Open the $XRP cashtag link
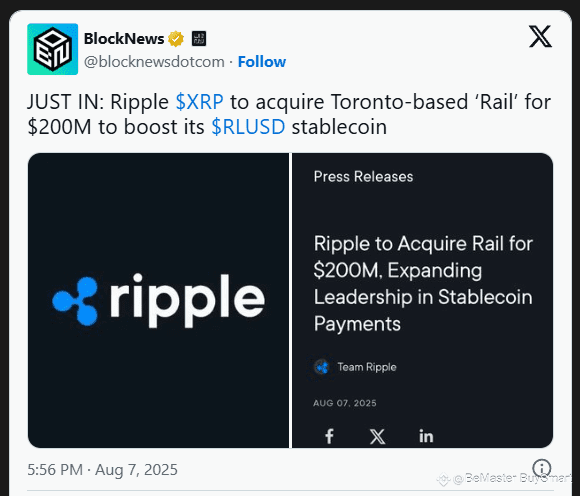This screenshot has height=496, width=580. click(x=200, y=102)
